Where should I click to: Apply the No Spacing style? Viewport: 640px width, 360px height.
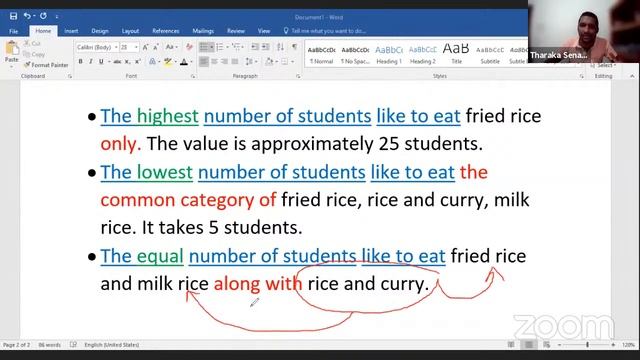[355, 55]
